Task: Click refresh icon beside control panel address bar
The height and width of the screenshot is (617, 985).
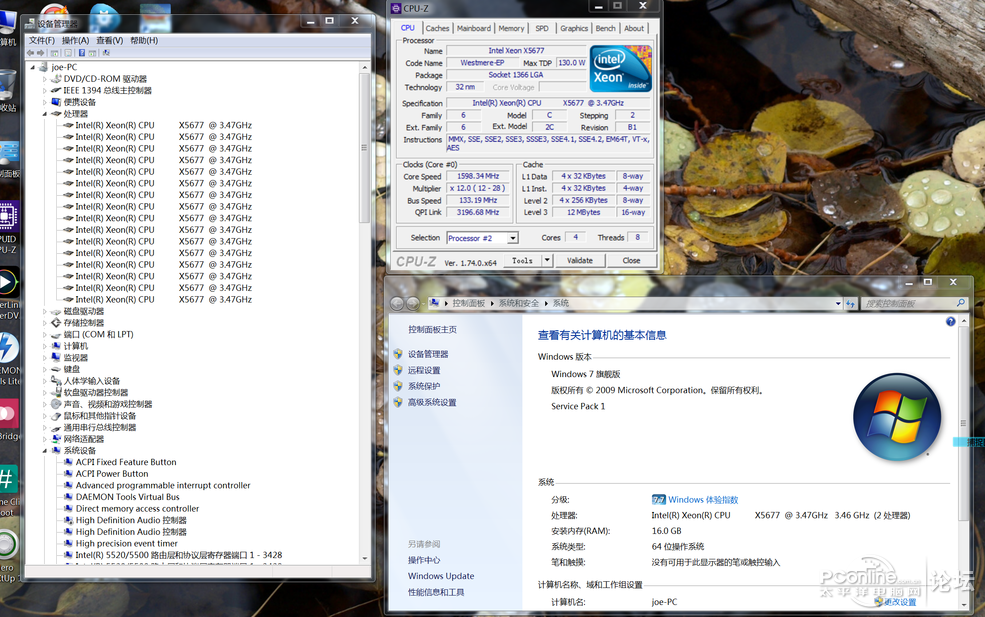Action: click(x=850, y=303)
